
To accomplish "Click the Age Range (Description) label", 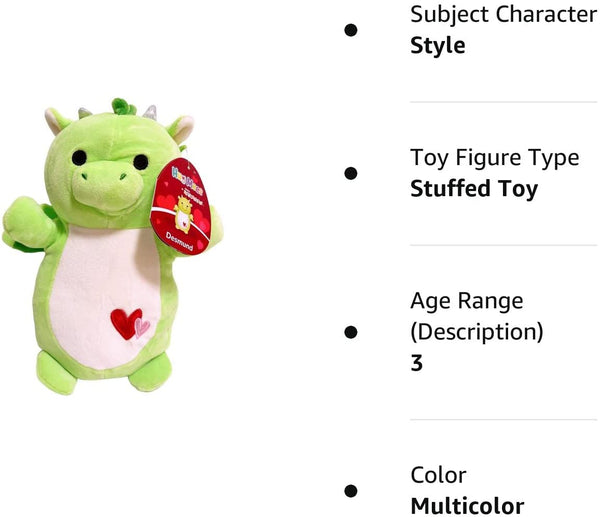I will [x=477, y=316].
